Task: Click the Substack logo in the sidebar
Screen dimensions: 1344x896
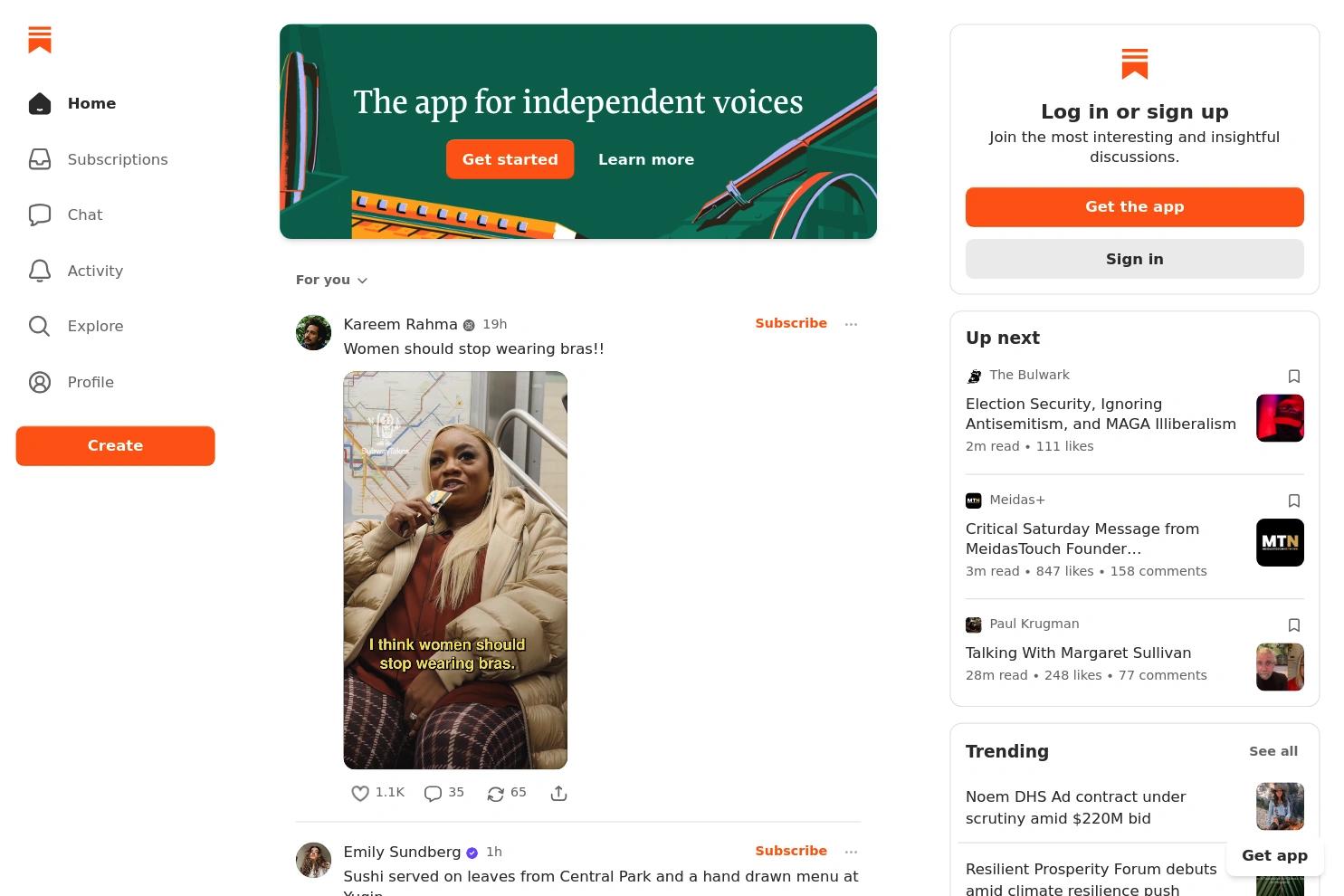Action: coord(40,40)
